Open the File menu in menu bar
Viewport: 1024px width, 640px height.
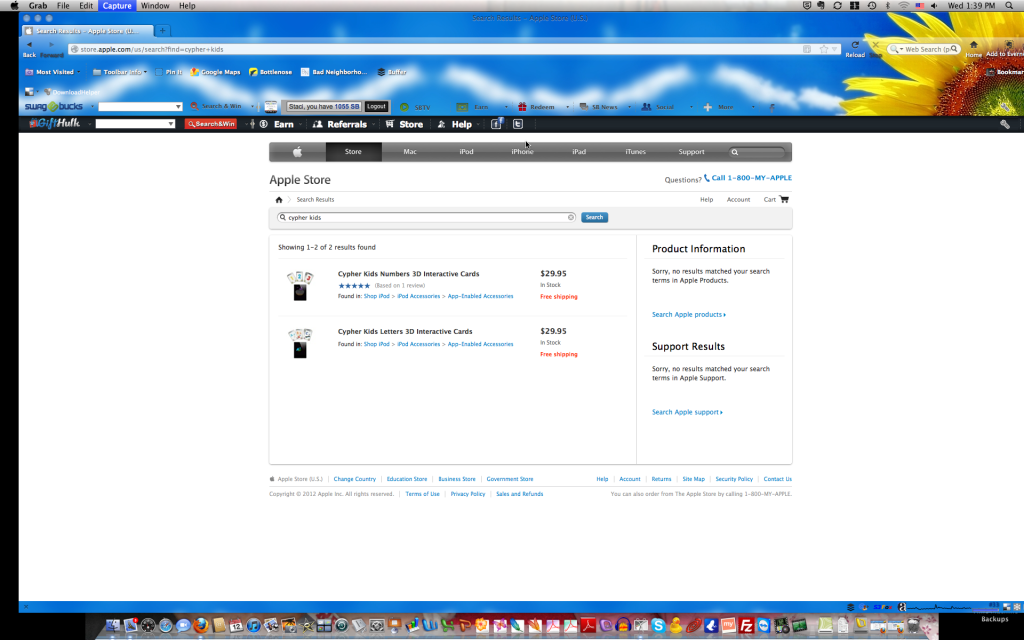pos(63,5)
